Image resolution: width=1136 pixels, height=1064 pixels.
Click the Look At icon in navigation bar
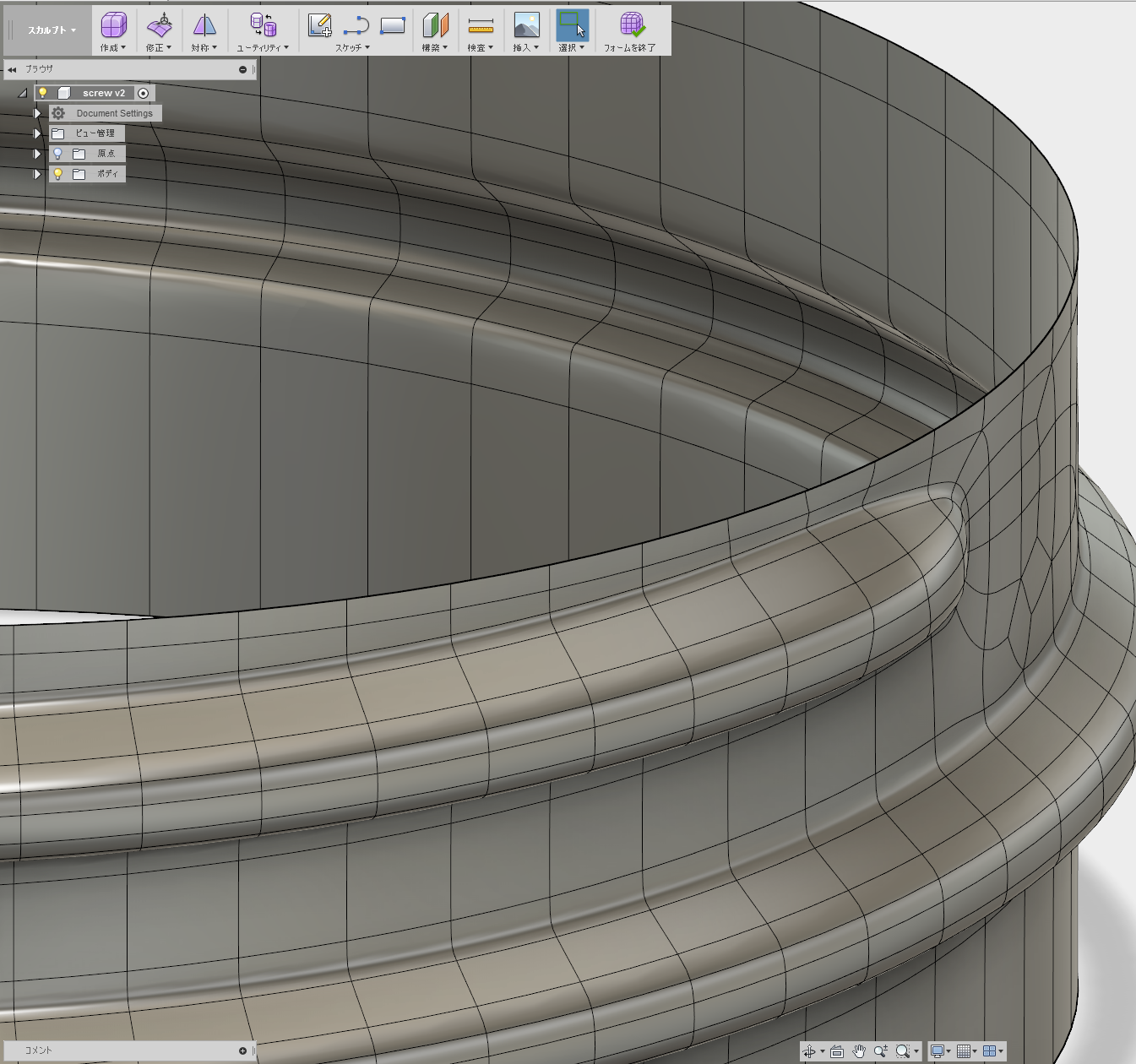pyautogui.click(x=837, y=1051)
